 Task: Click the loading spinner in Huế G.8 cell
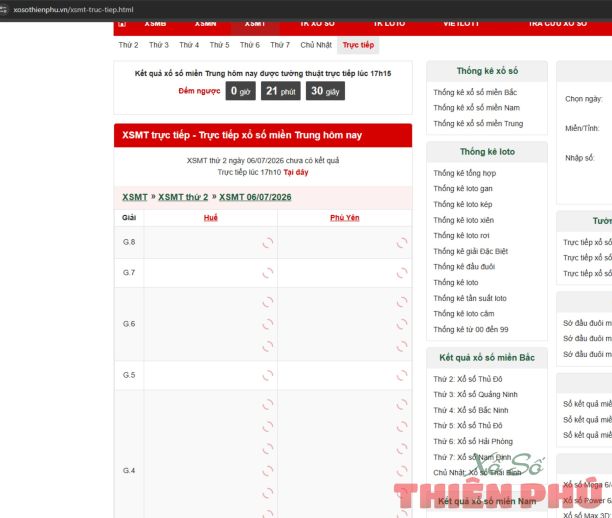pyautogui.click(x=268, y=243)
